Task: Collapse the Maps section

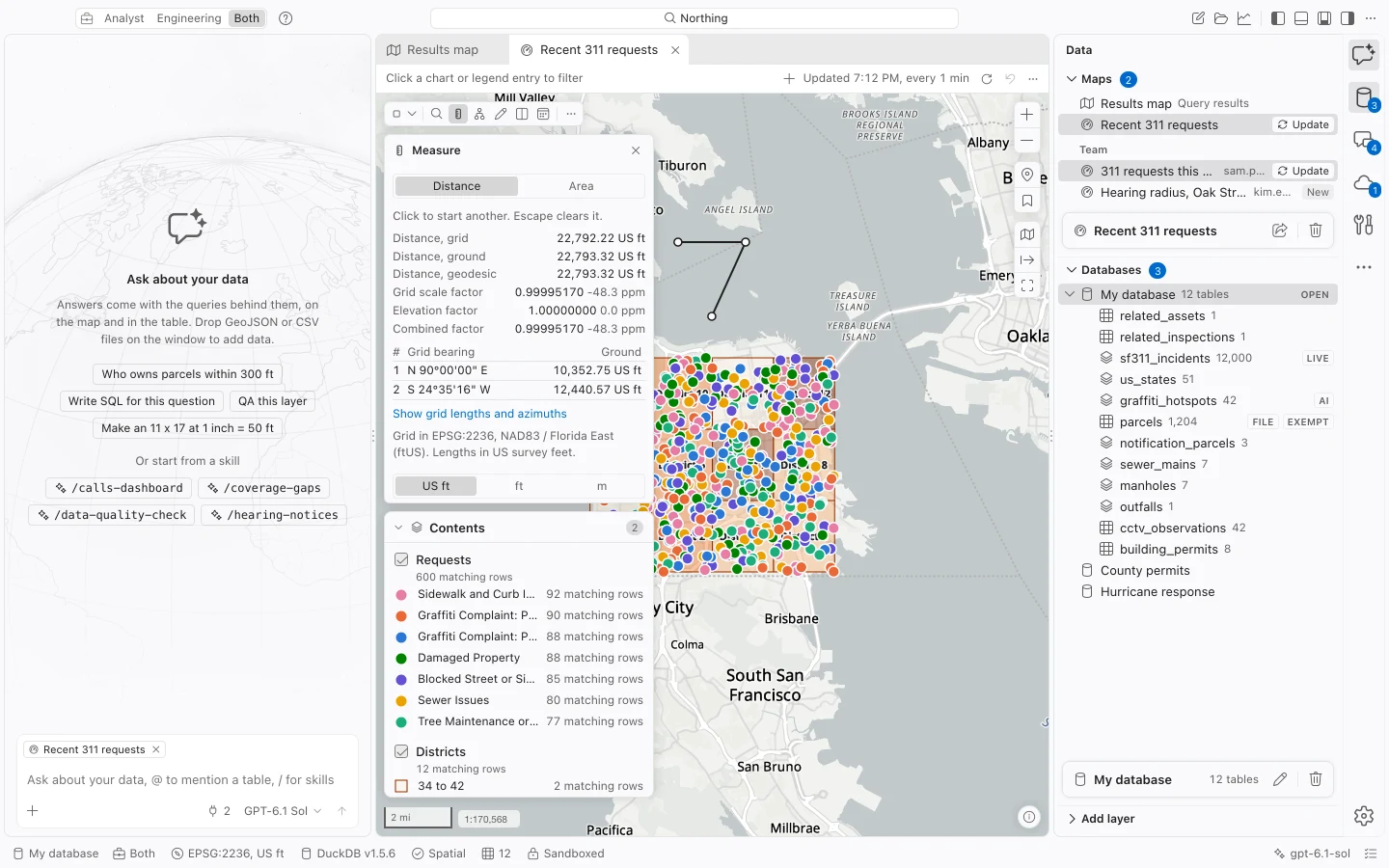Action: click(x=1072, y=79)
